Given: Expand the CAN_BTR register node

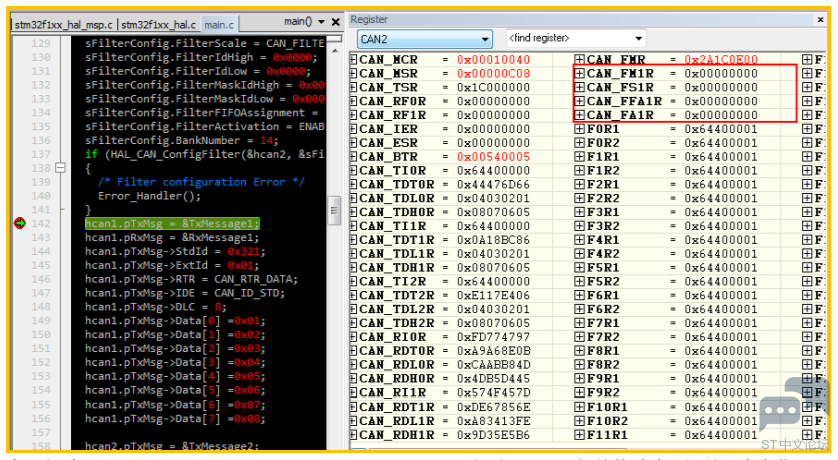Looking at the screenshot, I should 353,157.
